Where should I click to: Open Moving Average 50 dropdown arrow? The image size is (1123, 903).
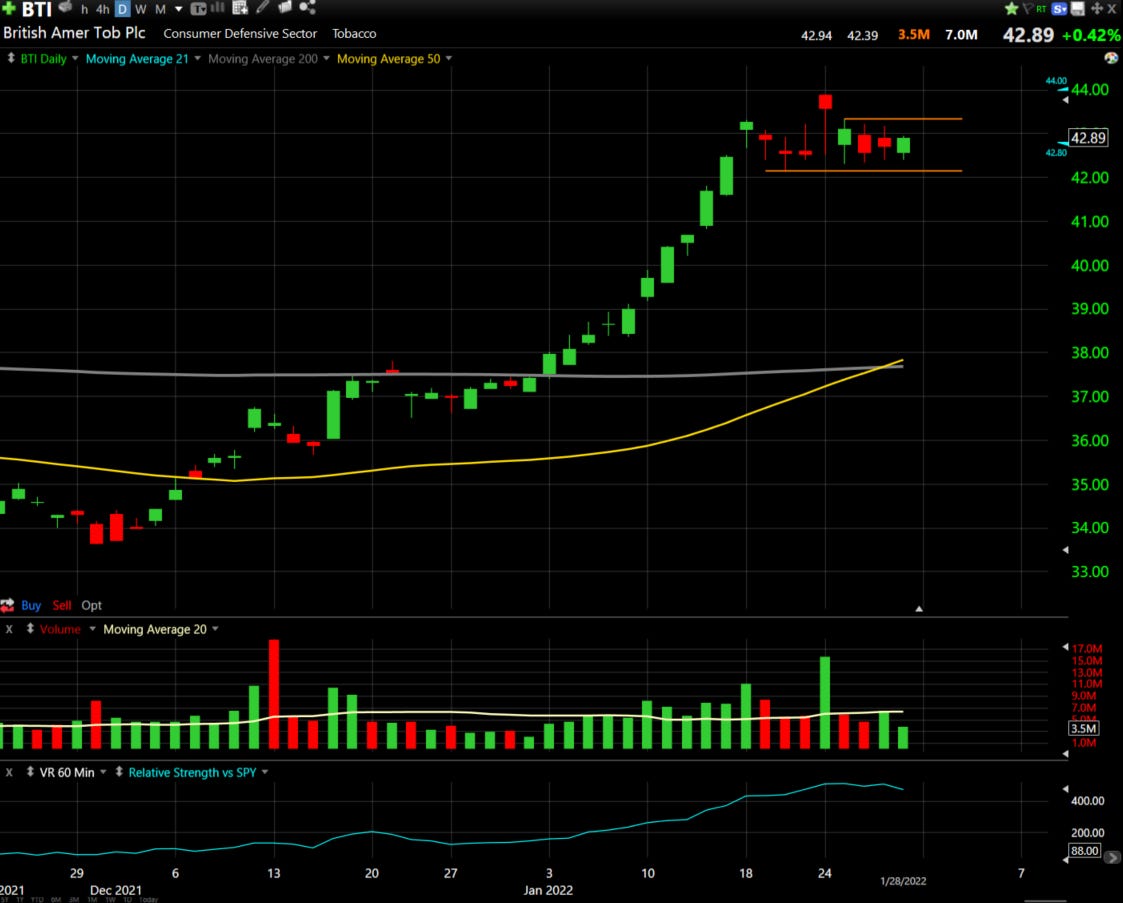pos(449,59)
